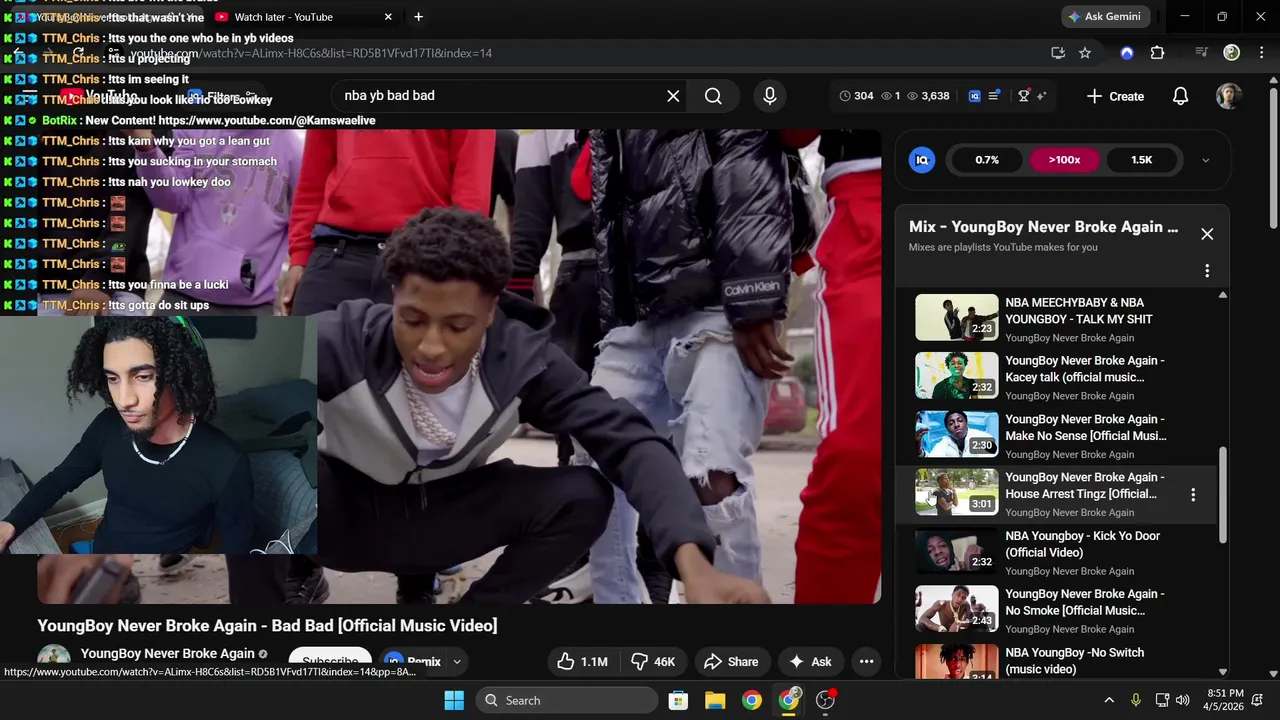Click the Share button
The image size is (1280, 720).
pyautogui.click(x=731, y=662)
